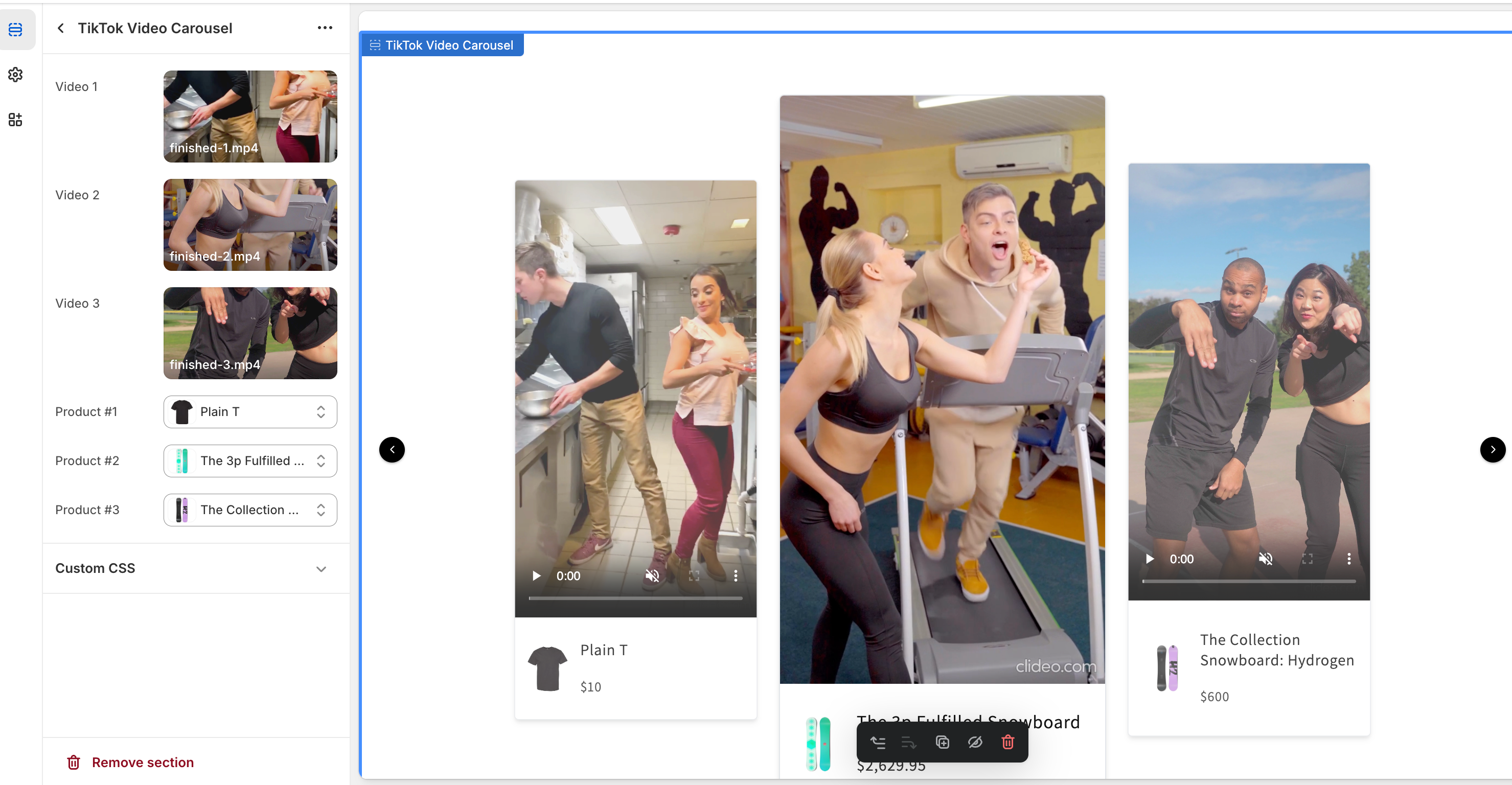Go back from TikTok Video Carousel panel

pos(60,28)
